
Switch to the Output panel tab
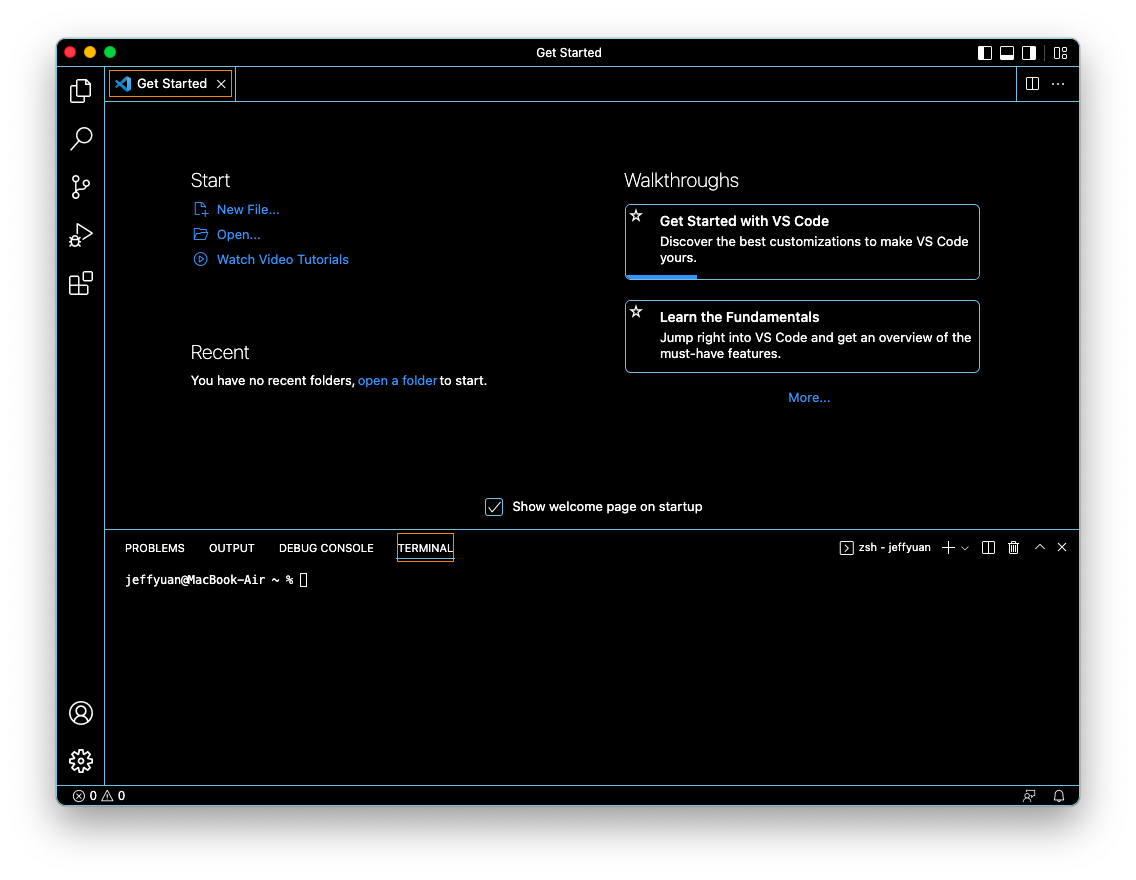pos(232,548)
